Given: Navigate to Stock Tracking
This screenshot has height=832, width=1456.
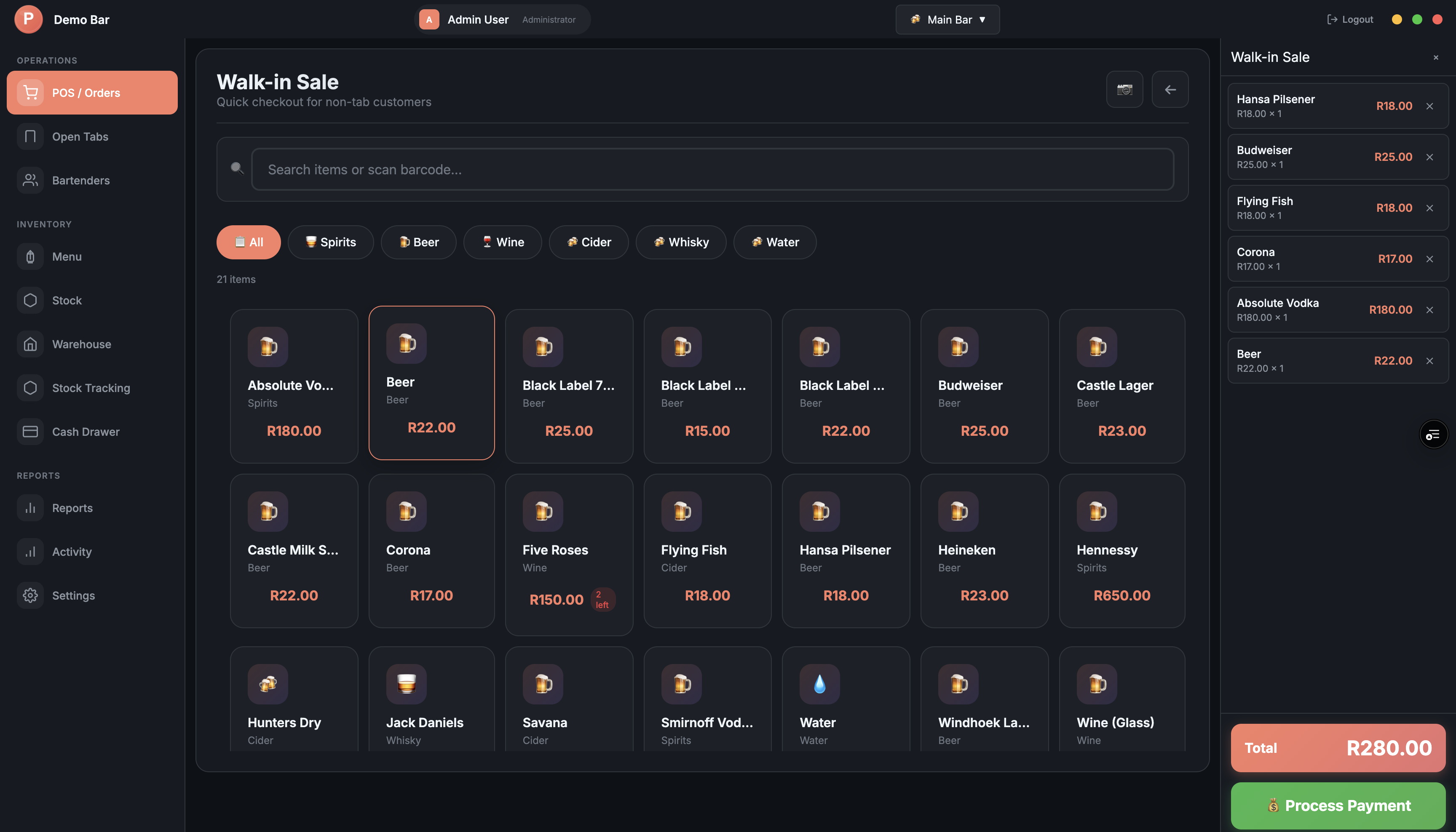Looking at the screenshot, I should (92, 388).
